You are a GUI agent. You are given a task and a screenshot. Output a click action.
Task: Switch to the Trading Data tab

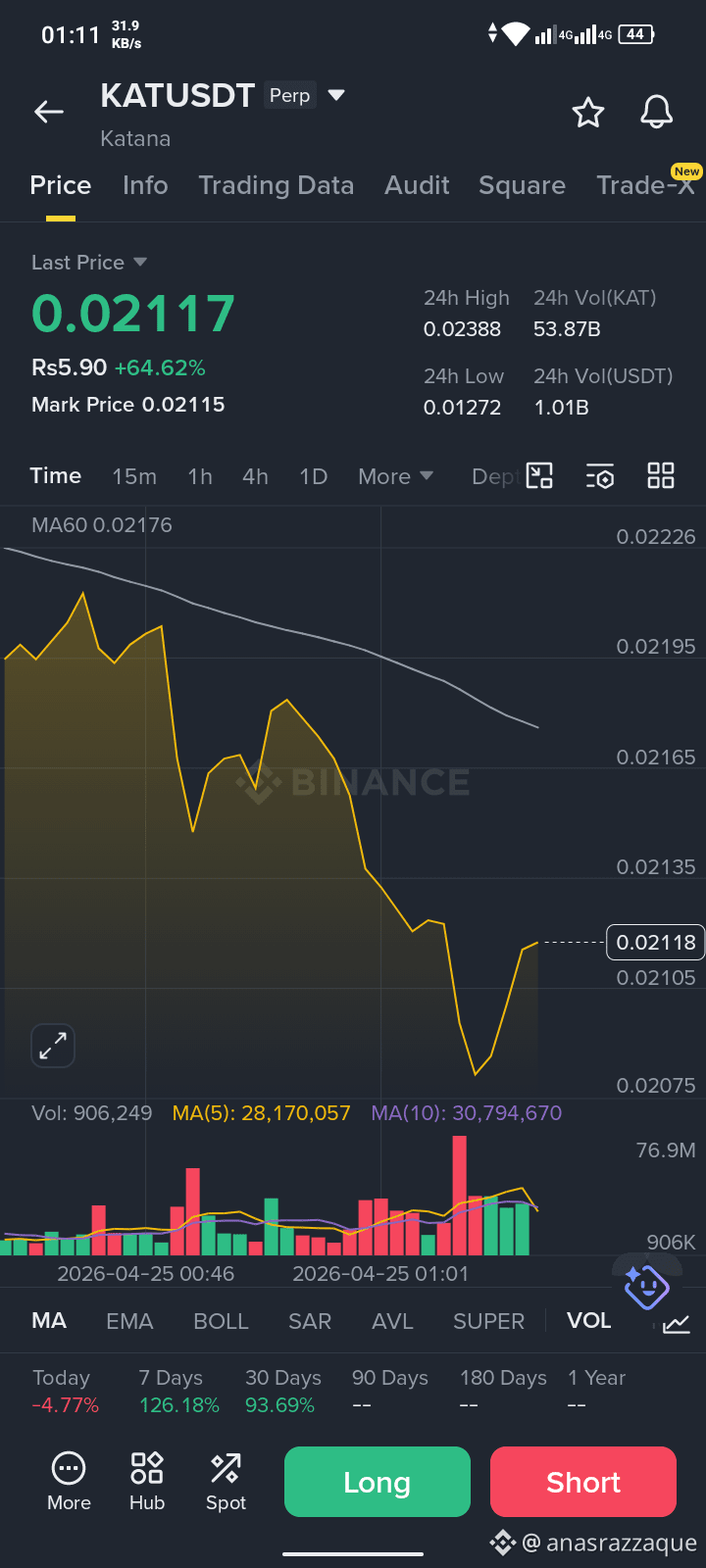[277, 185]
